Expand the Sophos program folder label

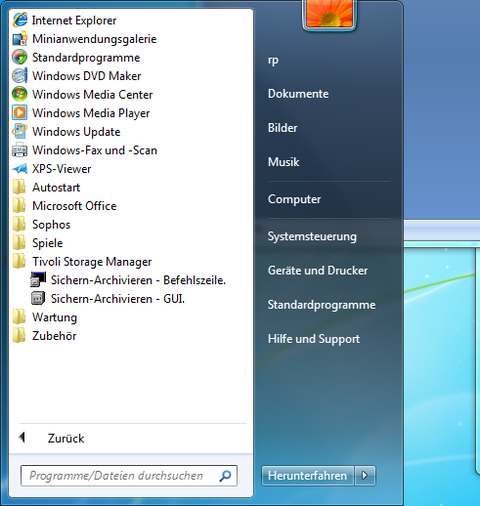pos(51,225)
